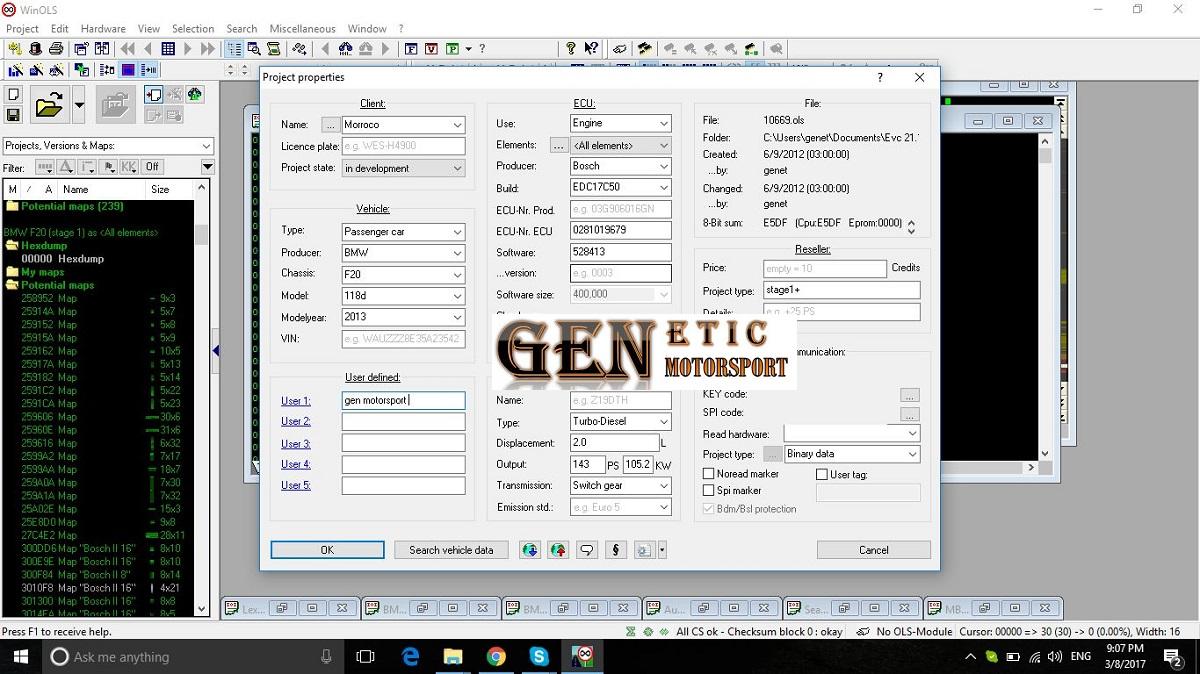
Task: Click the open project folder icon
Action: (48, 104)
